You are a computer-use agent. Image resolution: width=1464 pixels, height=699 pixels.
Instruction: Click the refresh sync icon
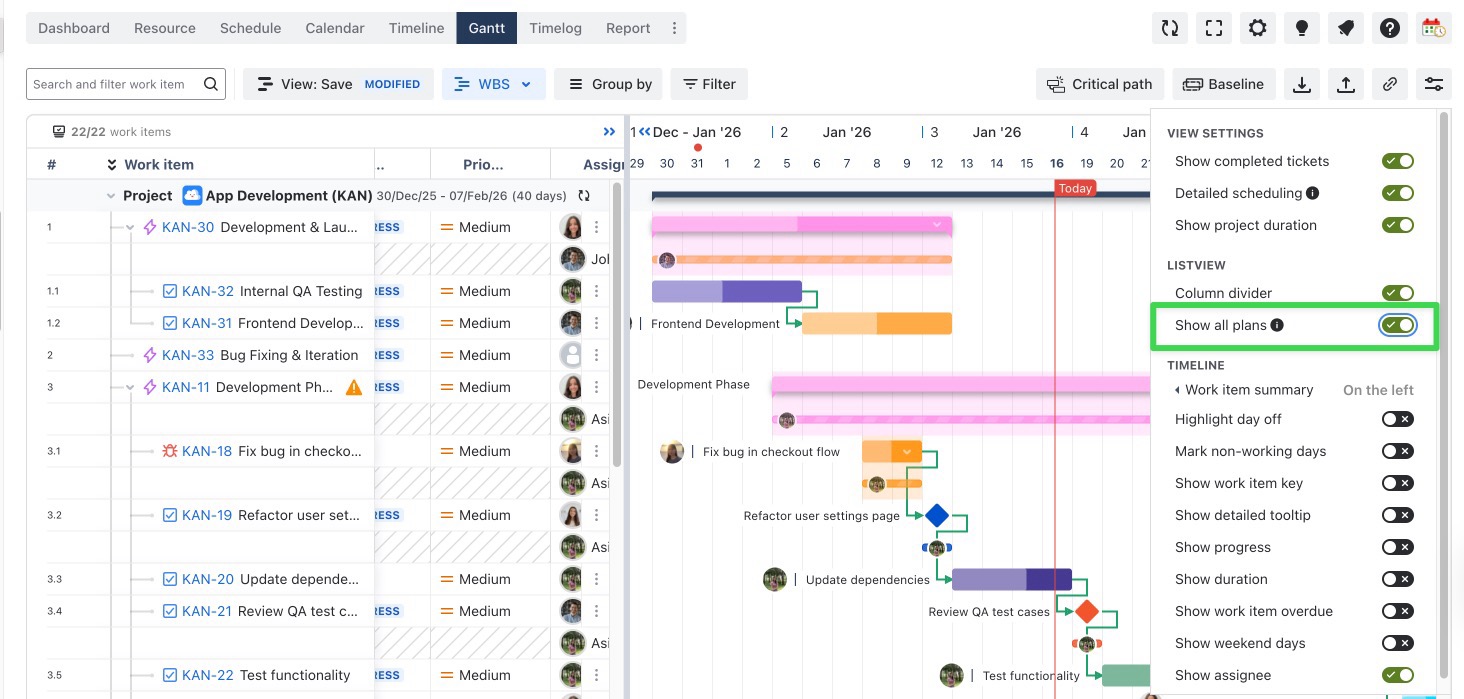[x=1170, y=28]
